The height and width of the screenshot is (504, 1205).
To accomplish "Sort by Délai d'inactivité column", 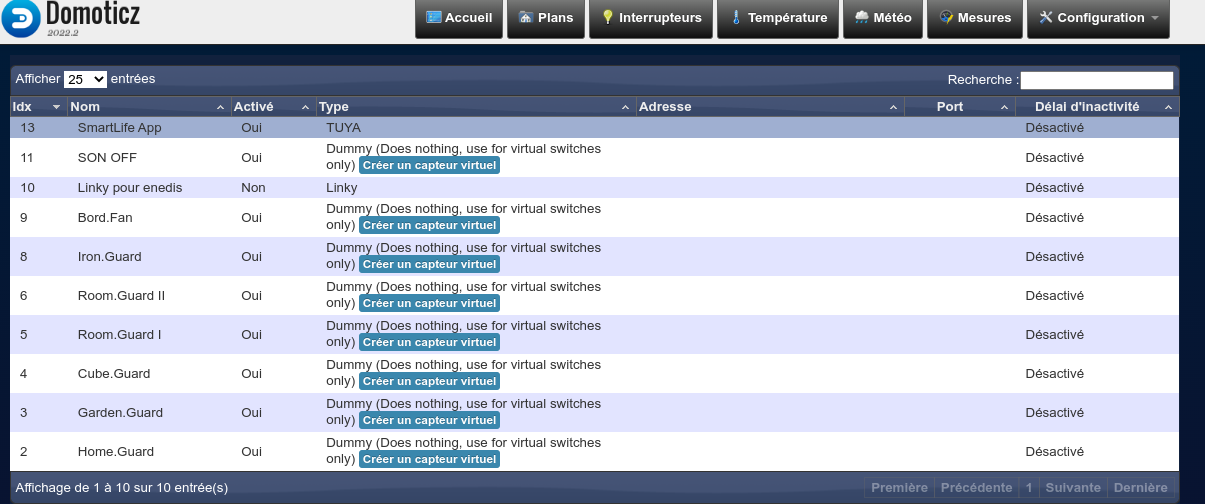I will (x=1096, y=107).
